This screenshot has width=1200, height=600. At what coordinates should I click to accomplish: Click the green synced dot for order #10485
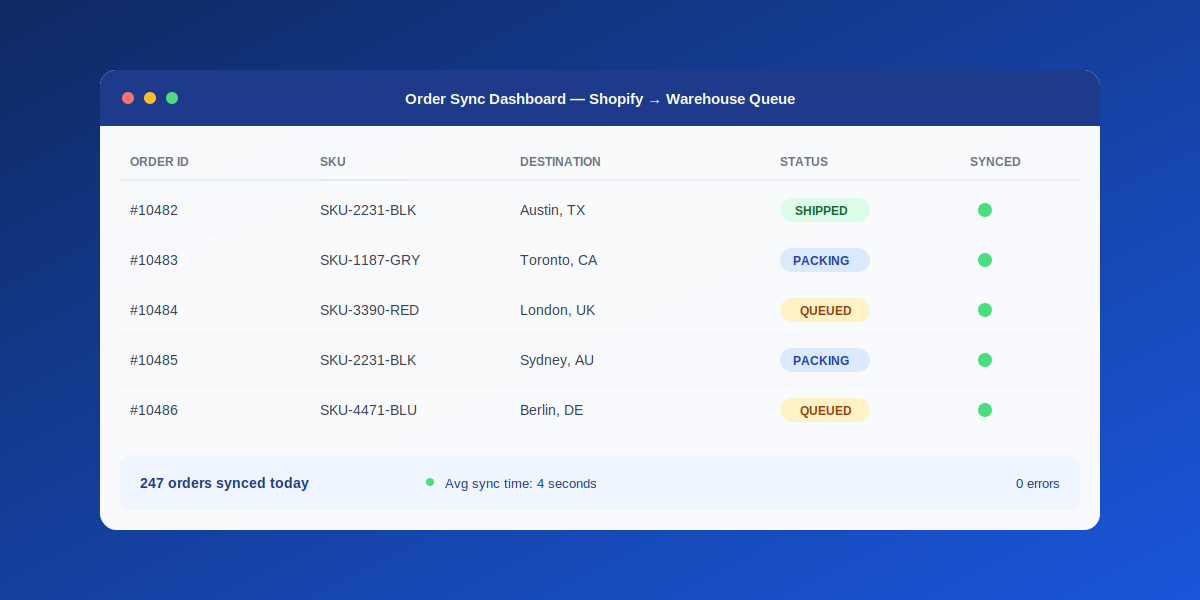(x=985, y=360)
